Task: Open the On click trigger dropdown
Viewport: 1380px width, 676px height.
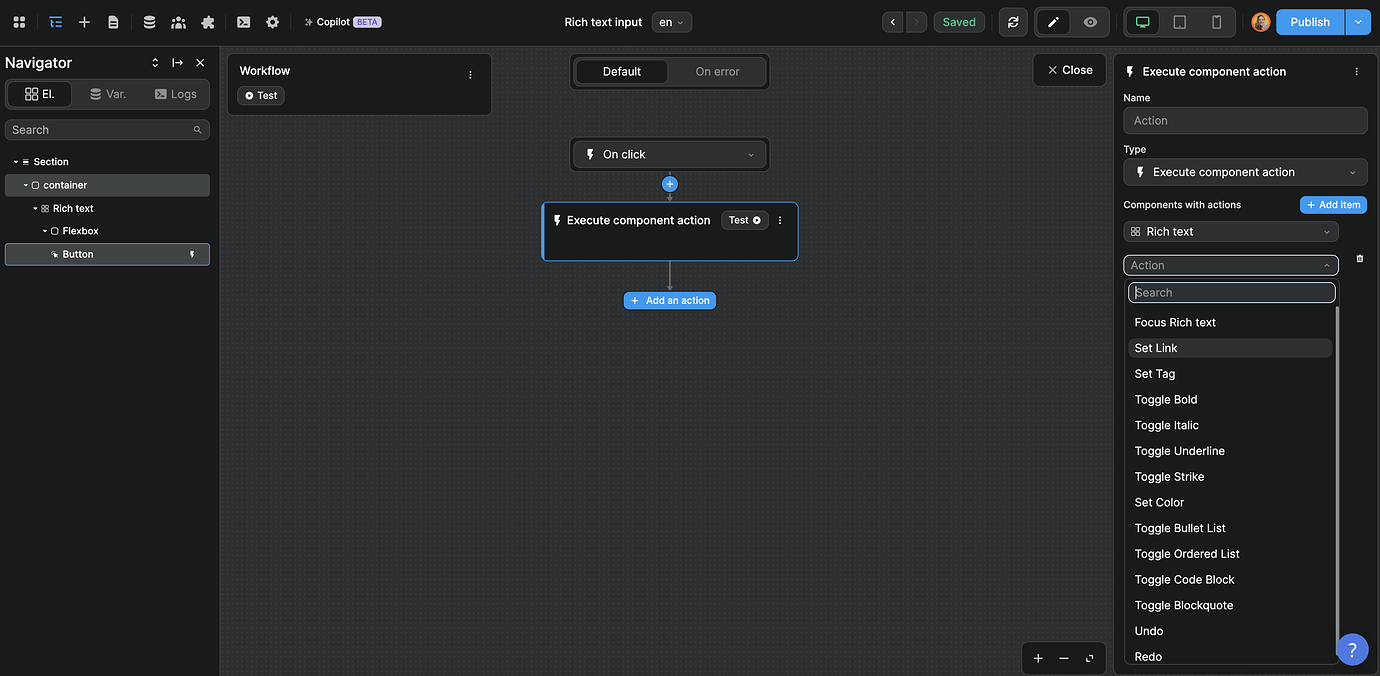Action: pos(669,154)
